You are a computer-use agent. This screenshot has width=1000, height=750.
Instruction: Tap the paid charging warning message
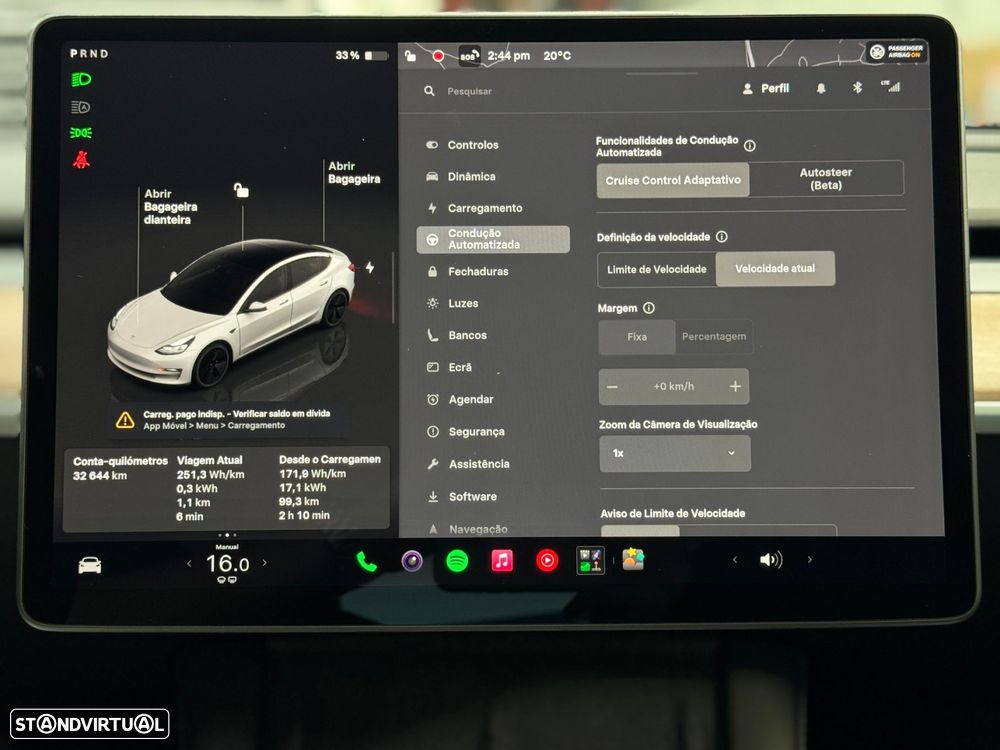(224, 420)
